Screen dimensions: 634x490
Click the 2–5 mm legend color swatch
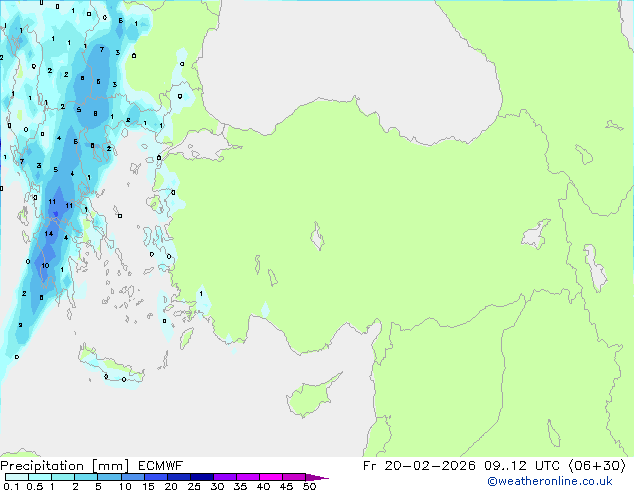tap(86, 477)
